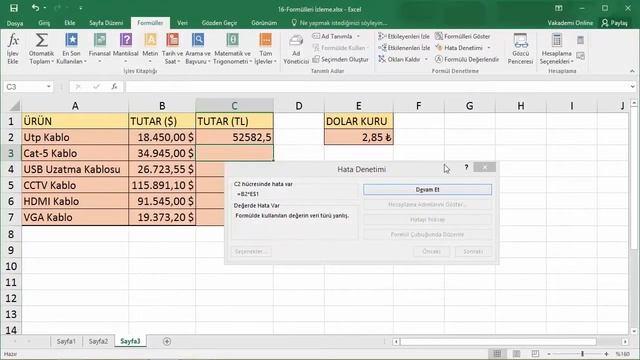This screenshot has width=640, height=360.
Task: Open Hesaplama Seçenekleri
Action: point(557,49)
